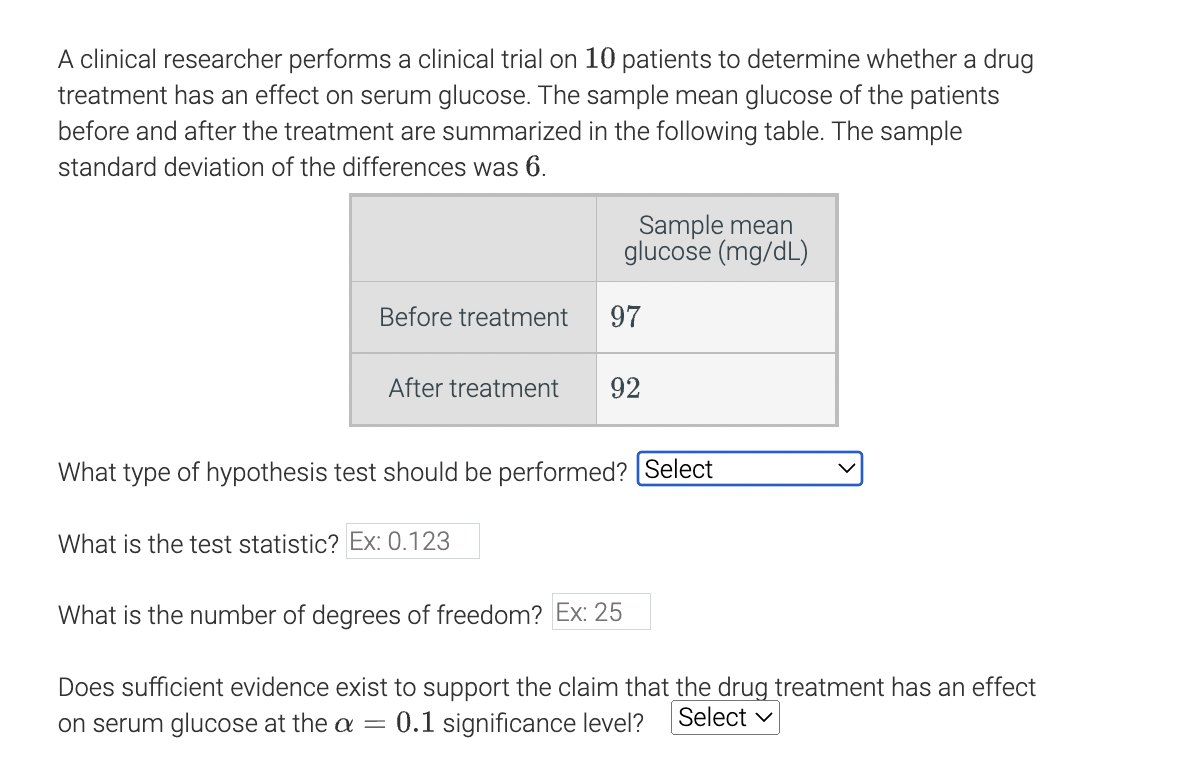Click the Sample mean glucose column header
This screenshot has height=758, width=1184.
tap(715, 238)
